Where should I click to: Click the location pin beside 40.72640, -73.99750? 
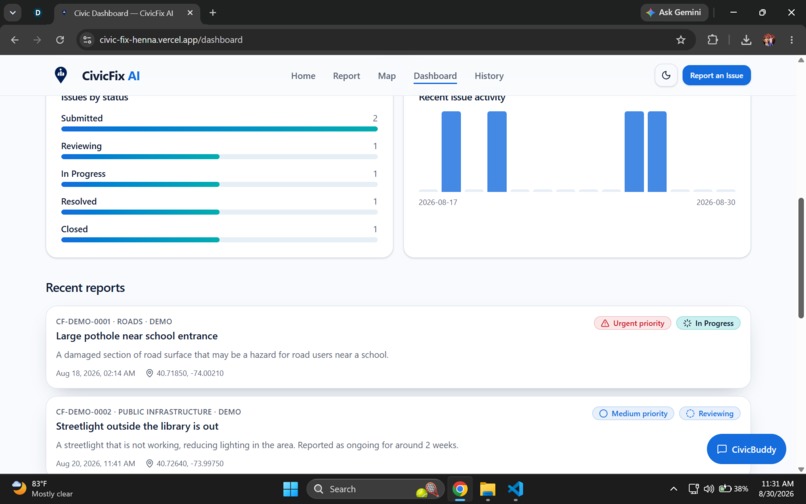(149, 463)
